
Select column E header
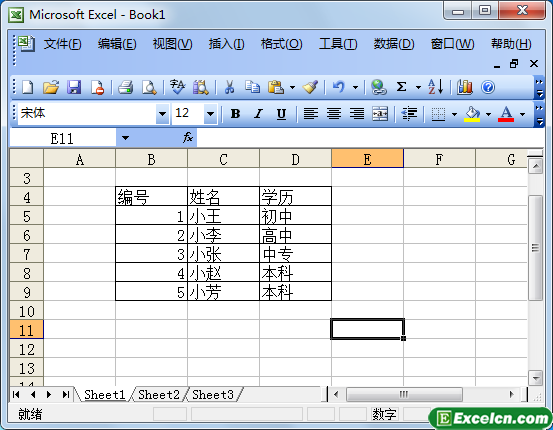point(367,159)
